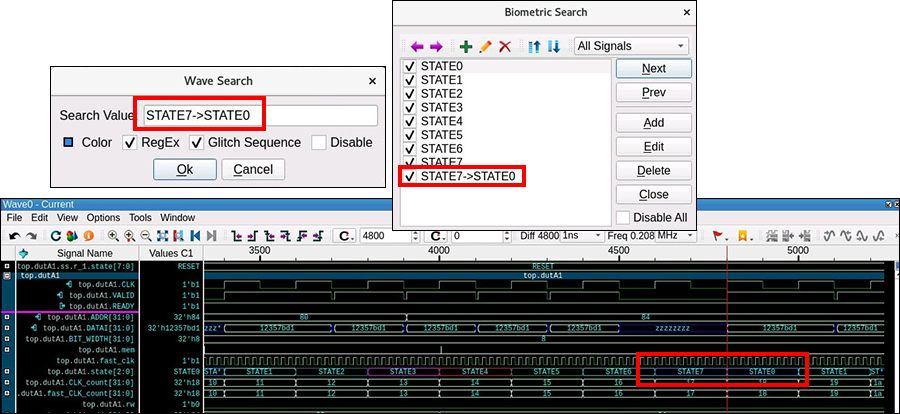Open the Tools menu

(x=140, y=217)
